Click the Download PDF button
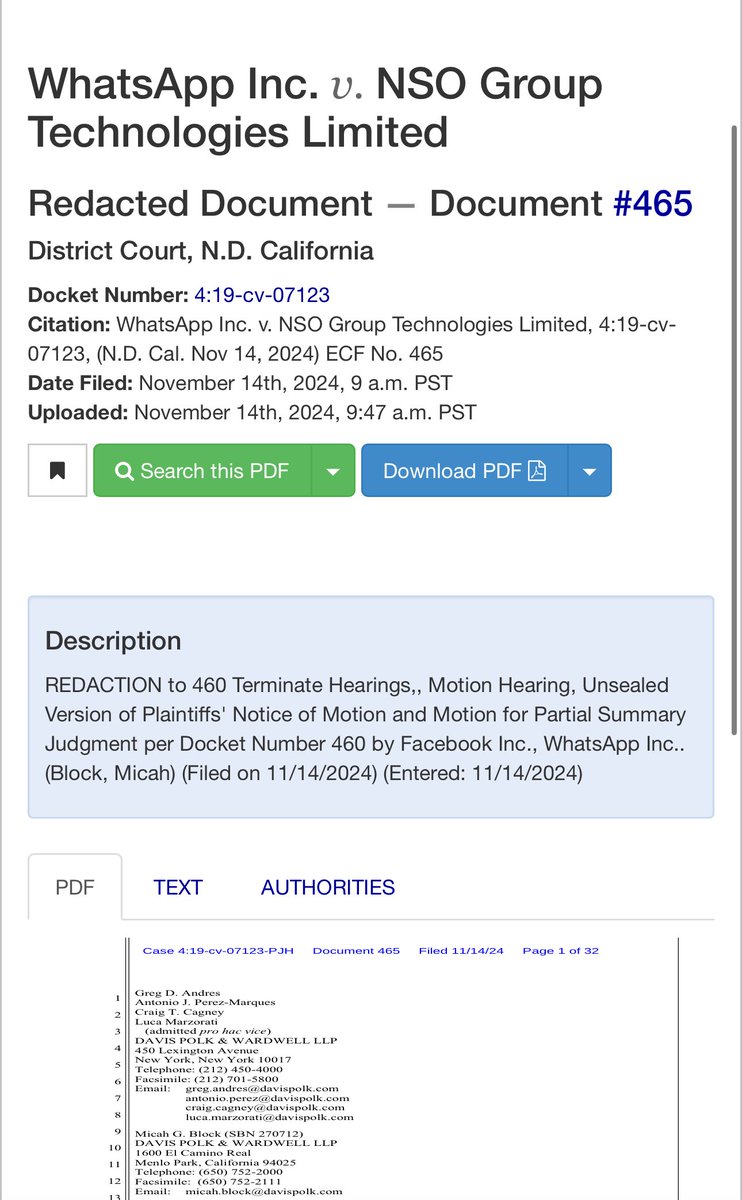 (464, 470)
